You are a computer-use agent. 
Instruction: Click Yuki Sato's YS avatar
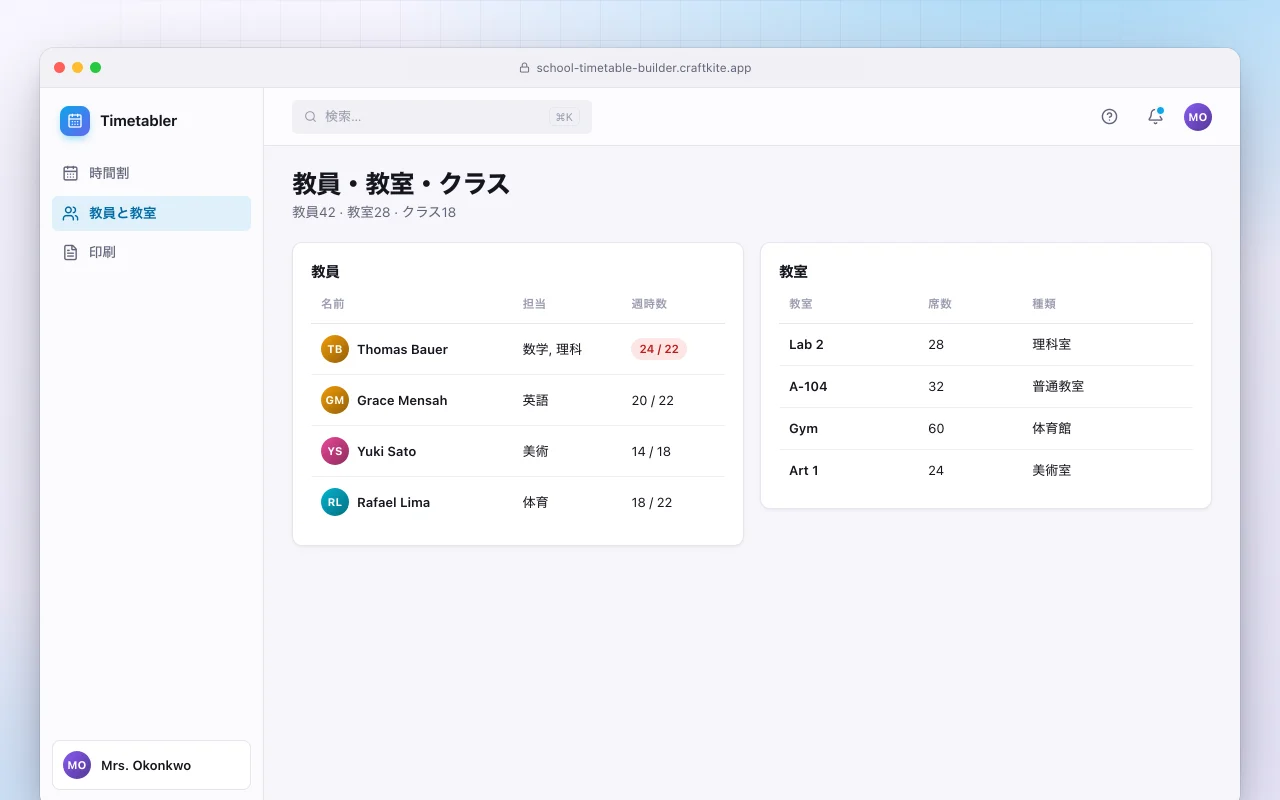335,451
